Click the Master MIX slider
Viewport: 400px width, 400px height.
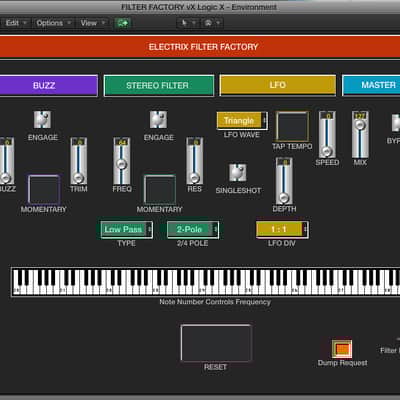[x=360, y=135]
